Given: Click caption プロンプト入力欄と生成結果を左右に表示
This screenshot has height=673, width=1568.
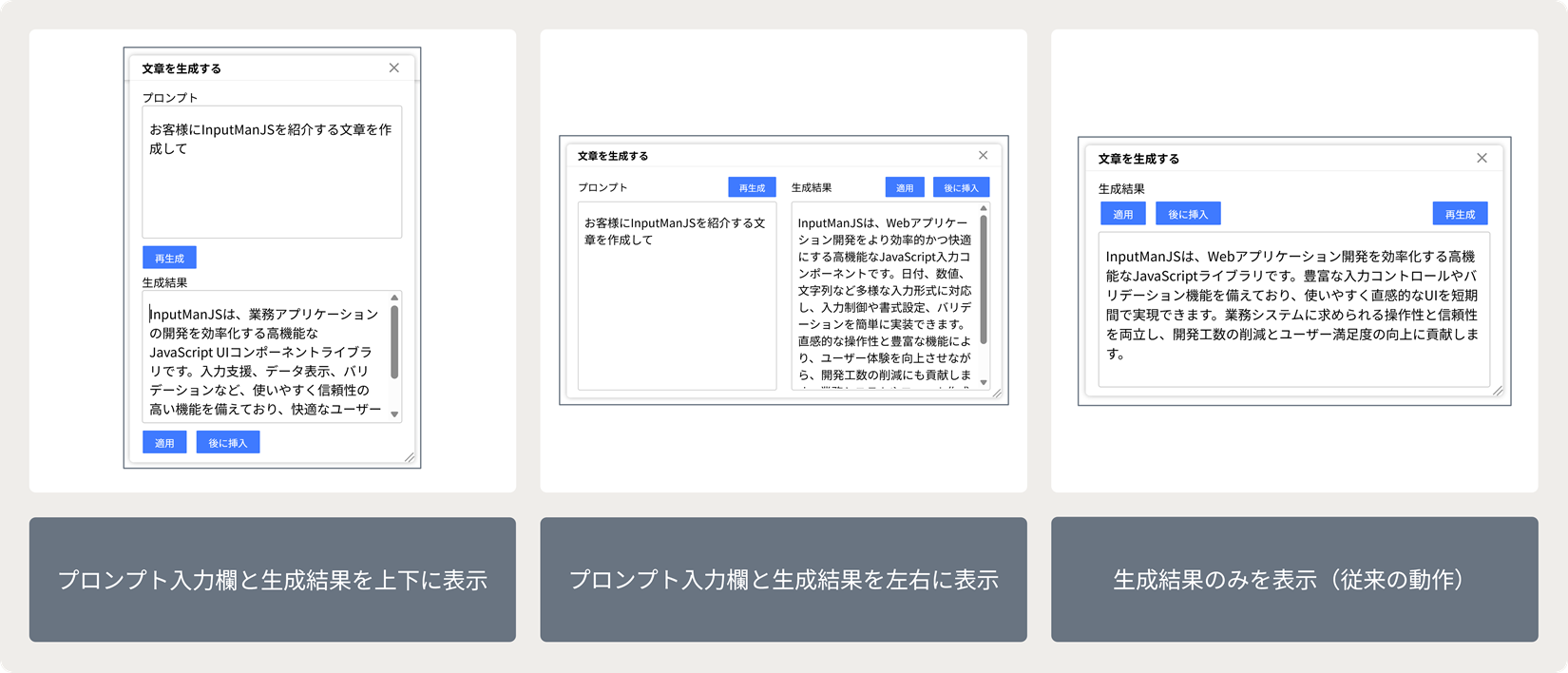Looking at the screenshot, I should point(783,580).
